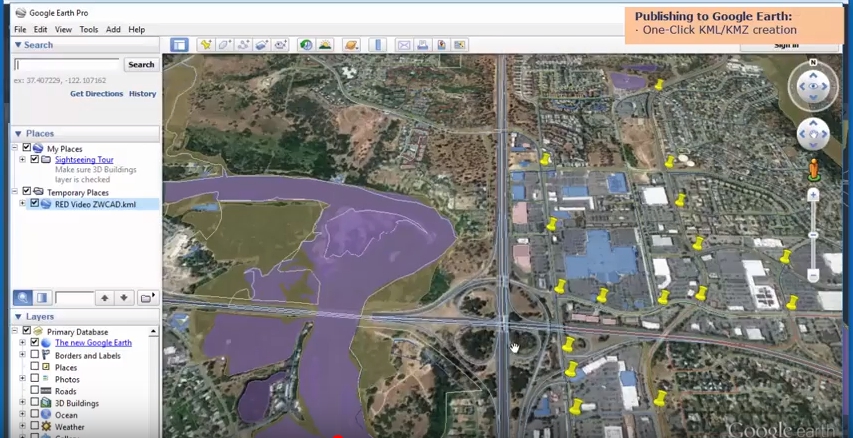The image size is (853, 438).
Task: Open the Help menu
Action: coord(137,29)
